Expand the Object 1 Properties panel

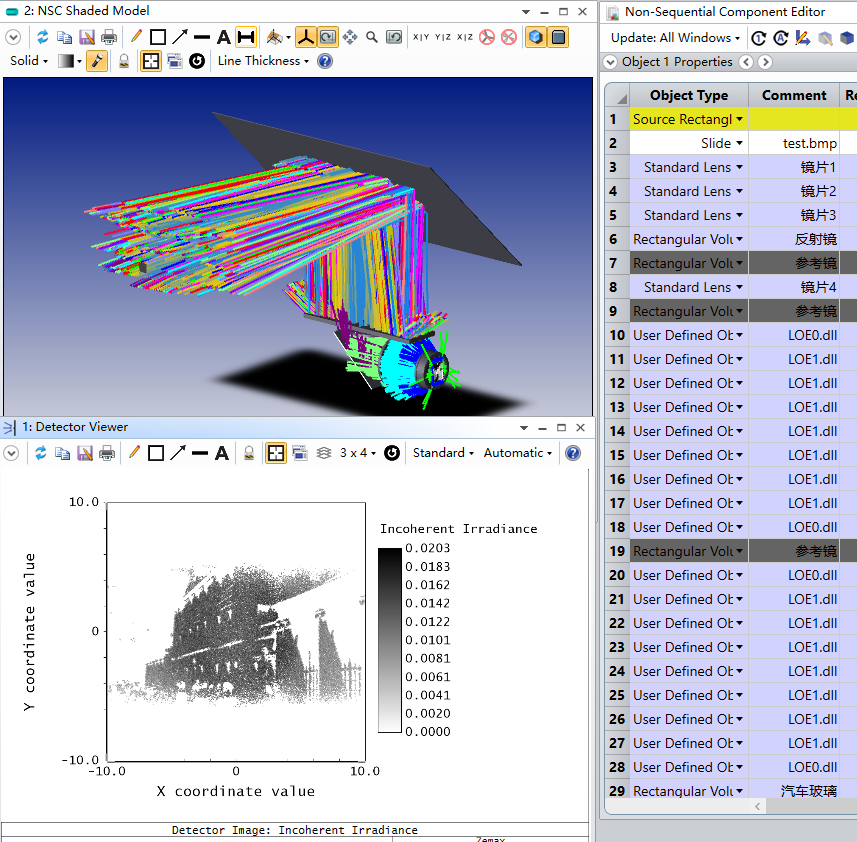point(610,62)
